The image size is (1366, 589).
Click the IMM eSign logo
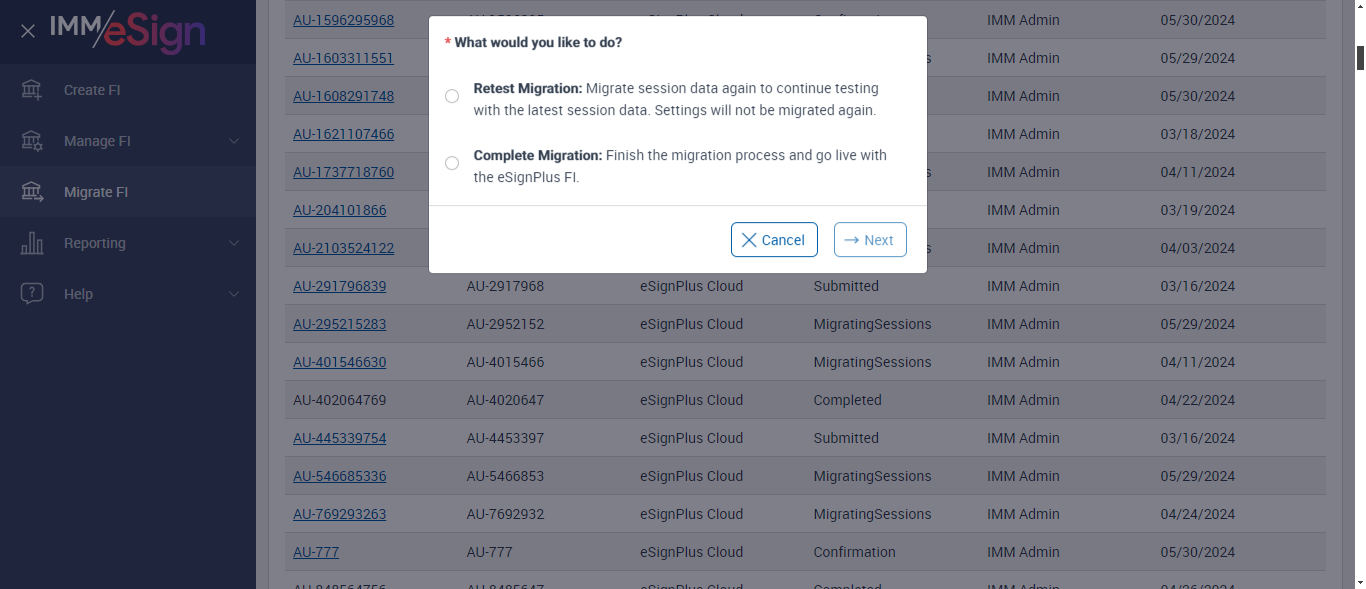coord(128,31)
